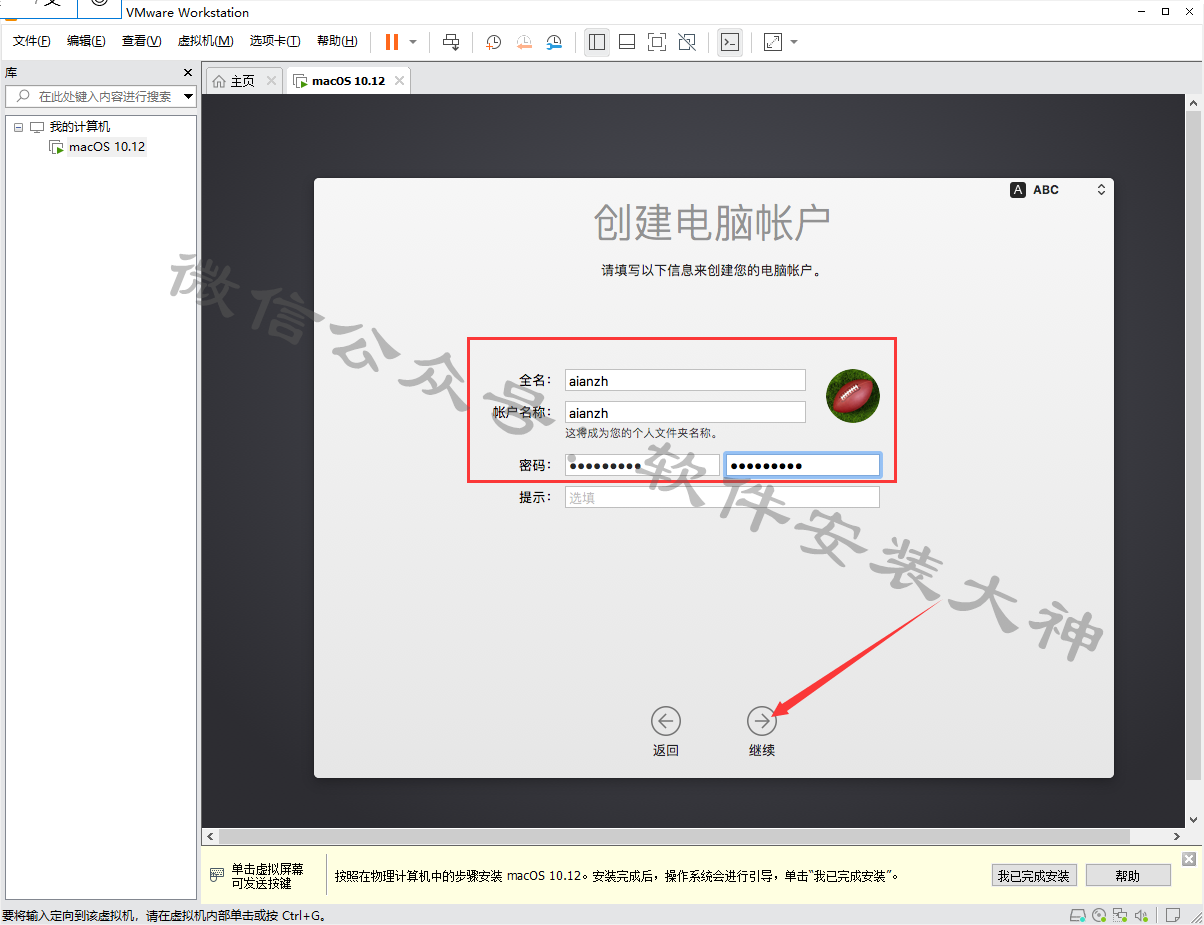Collapse the 我的计算机 tree node
Viewport: 1204px width, 925px height.
[x=17, y=127]
